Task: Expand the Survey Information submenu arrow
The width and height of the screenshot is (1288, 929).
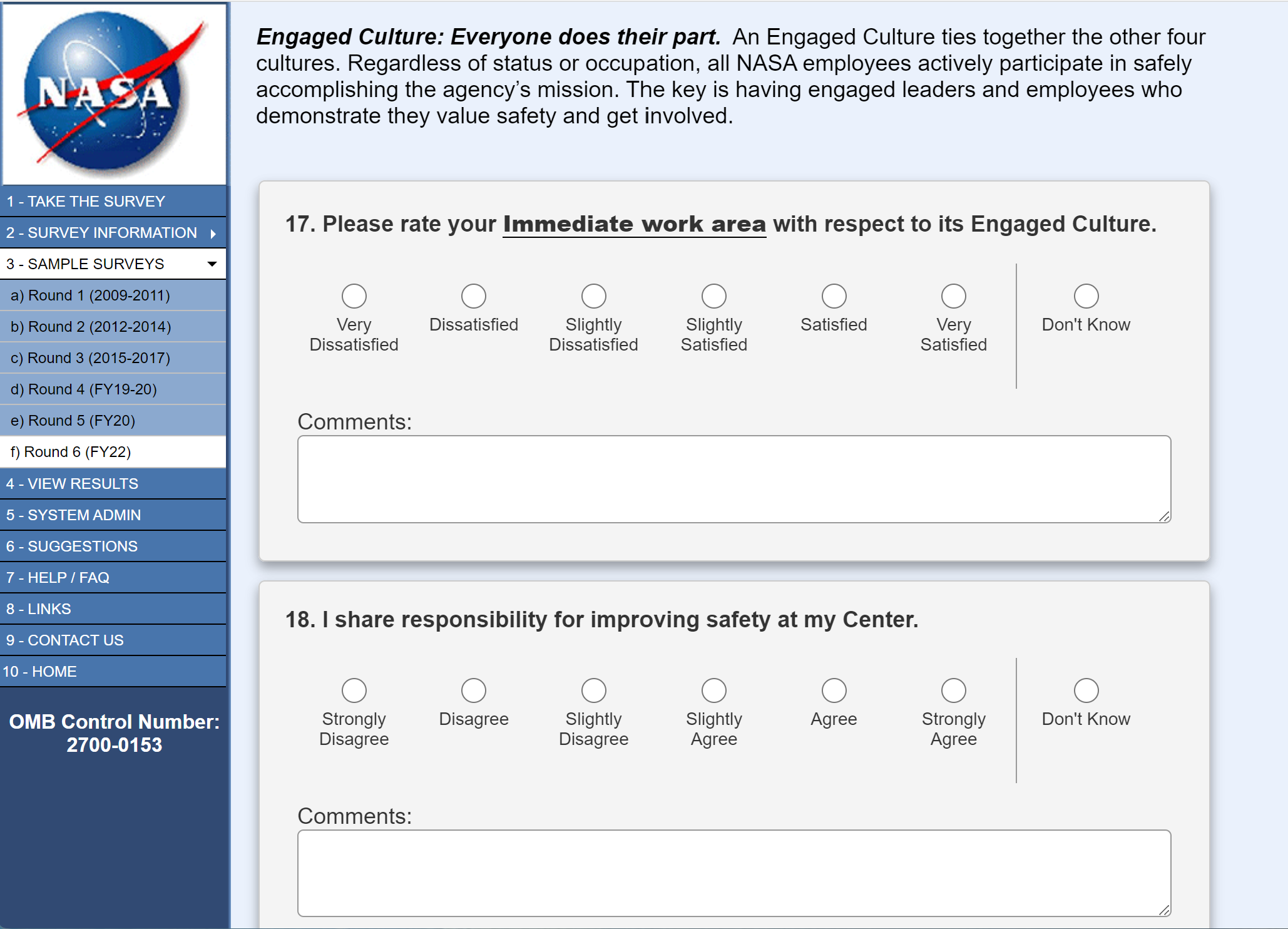Action: click(x=213, y=234)
